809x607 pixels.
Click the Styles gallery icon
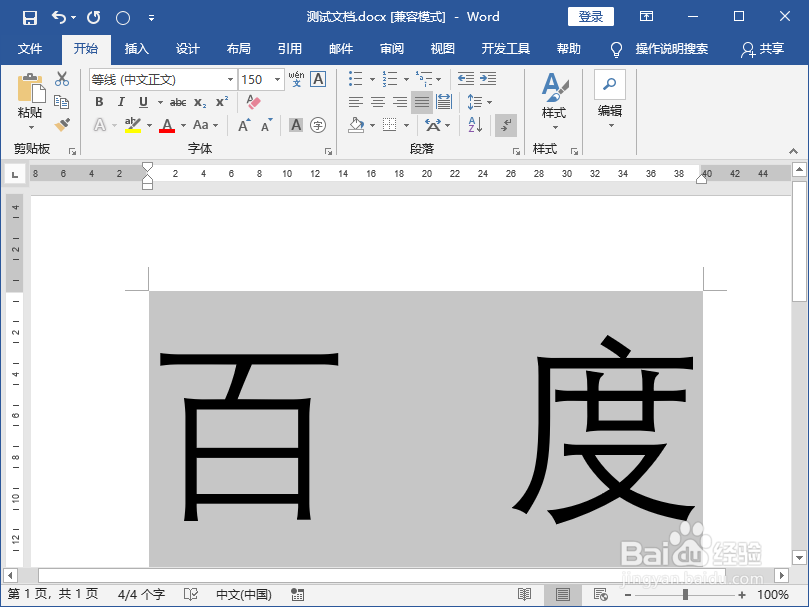pyautogui.click(x=555, y=87)
